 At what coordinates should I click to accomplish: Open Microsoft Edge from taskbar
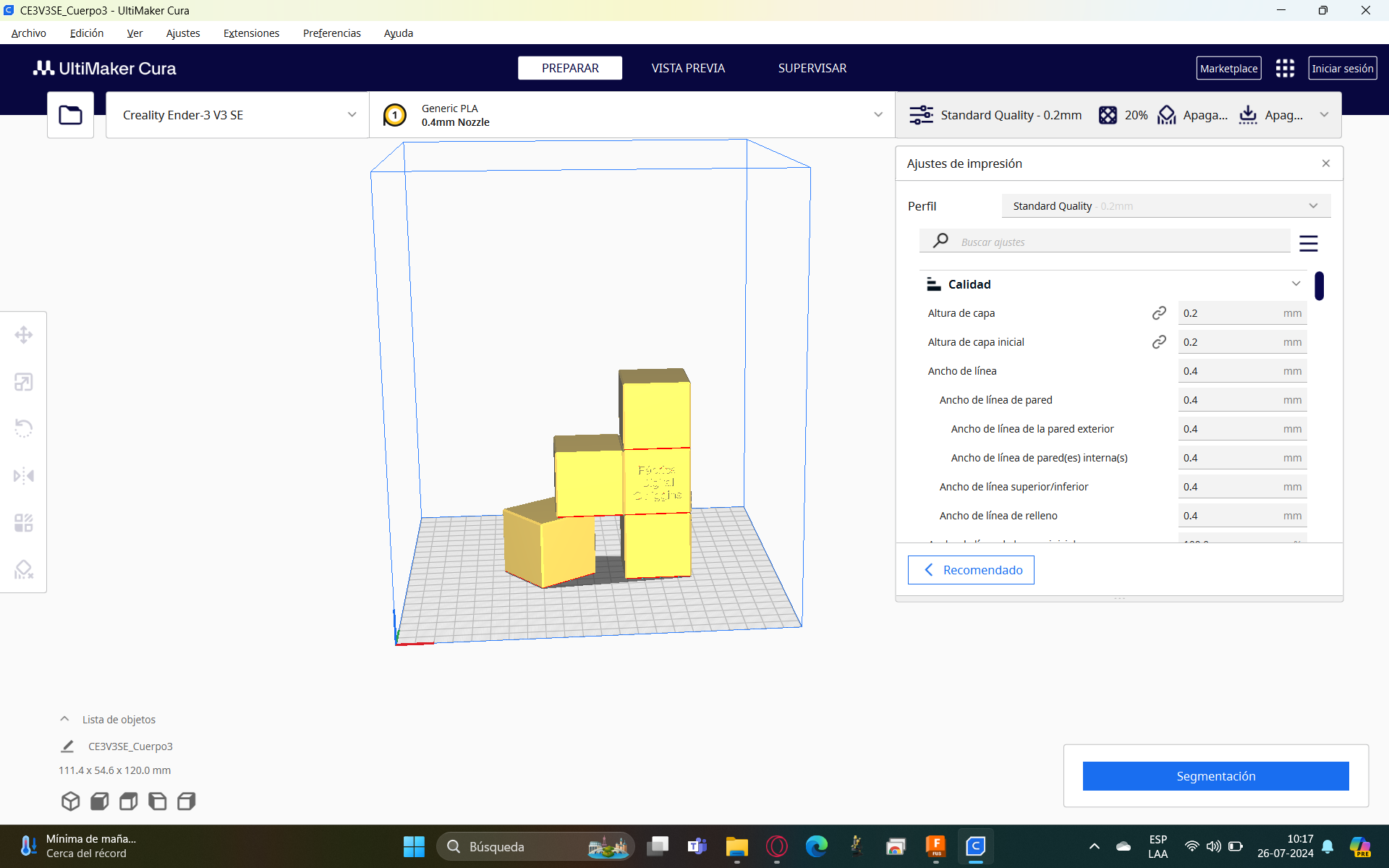point(816,846)
